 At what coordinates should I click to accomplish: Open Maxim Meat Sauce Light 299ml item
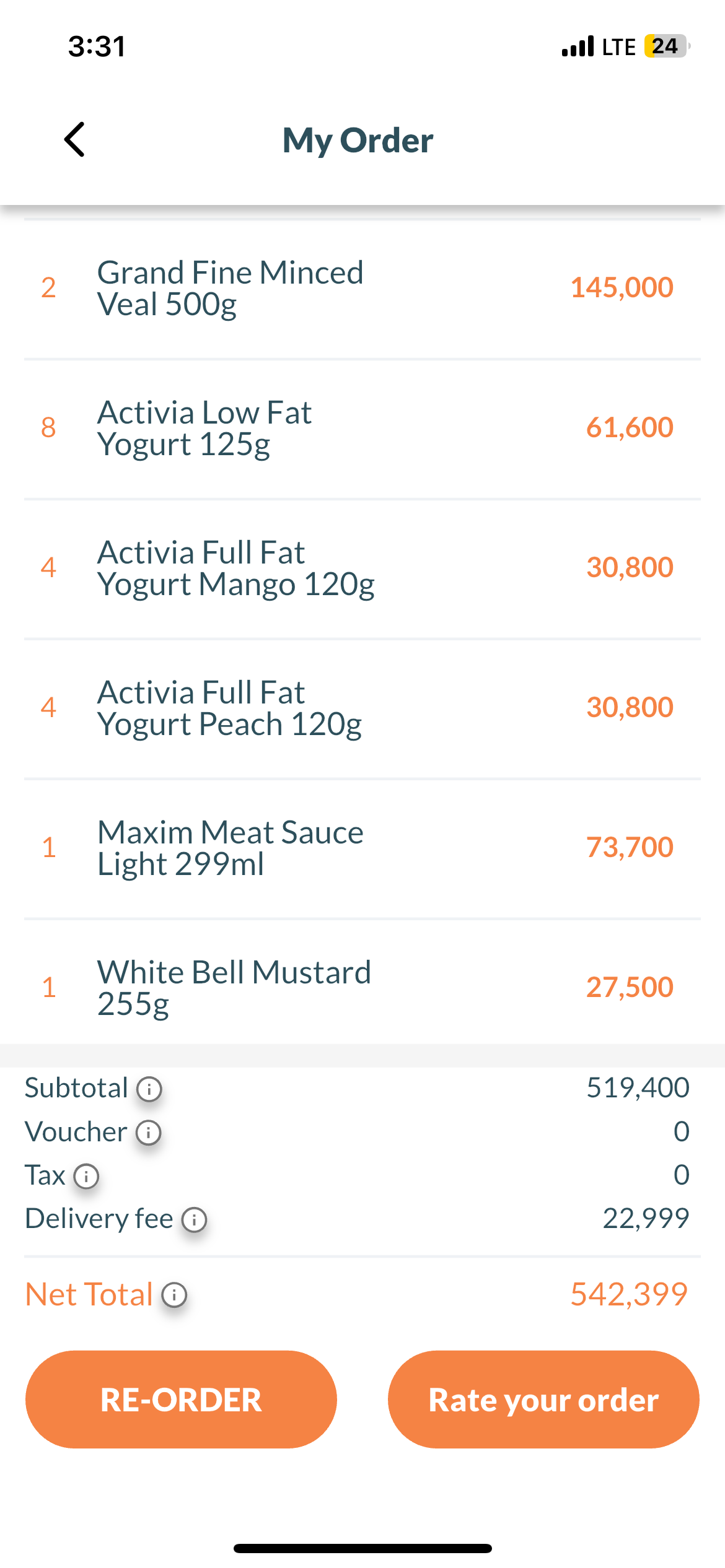(231, 848)
